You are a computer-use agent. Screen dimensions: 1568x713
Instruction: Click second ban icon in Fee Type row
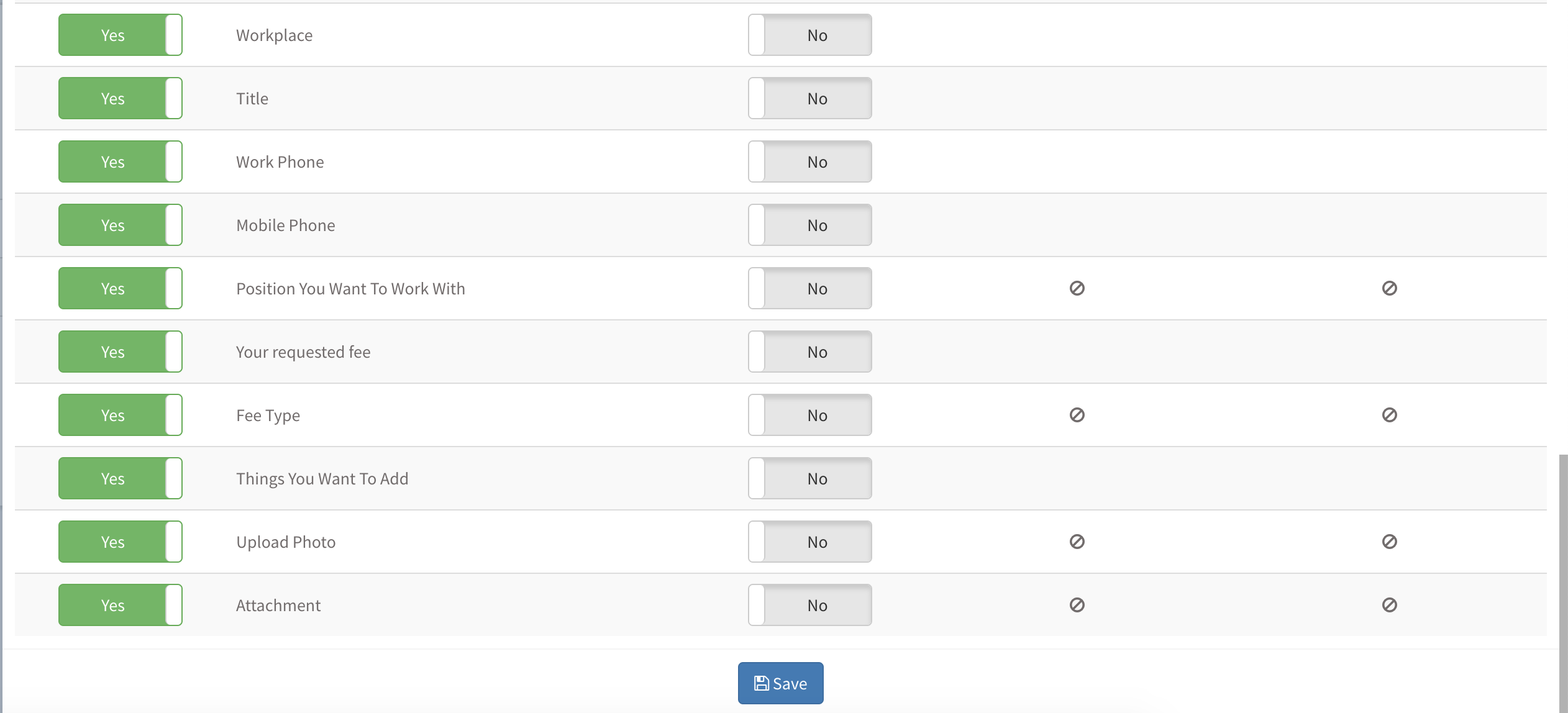tap(1390, 415)
